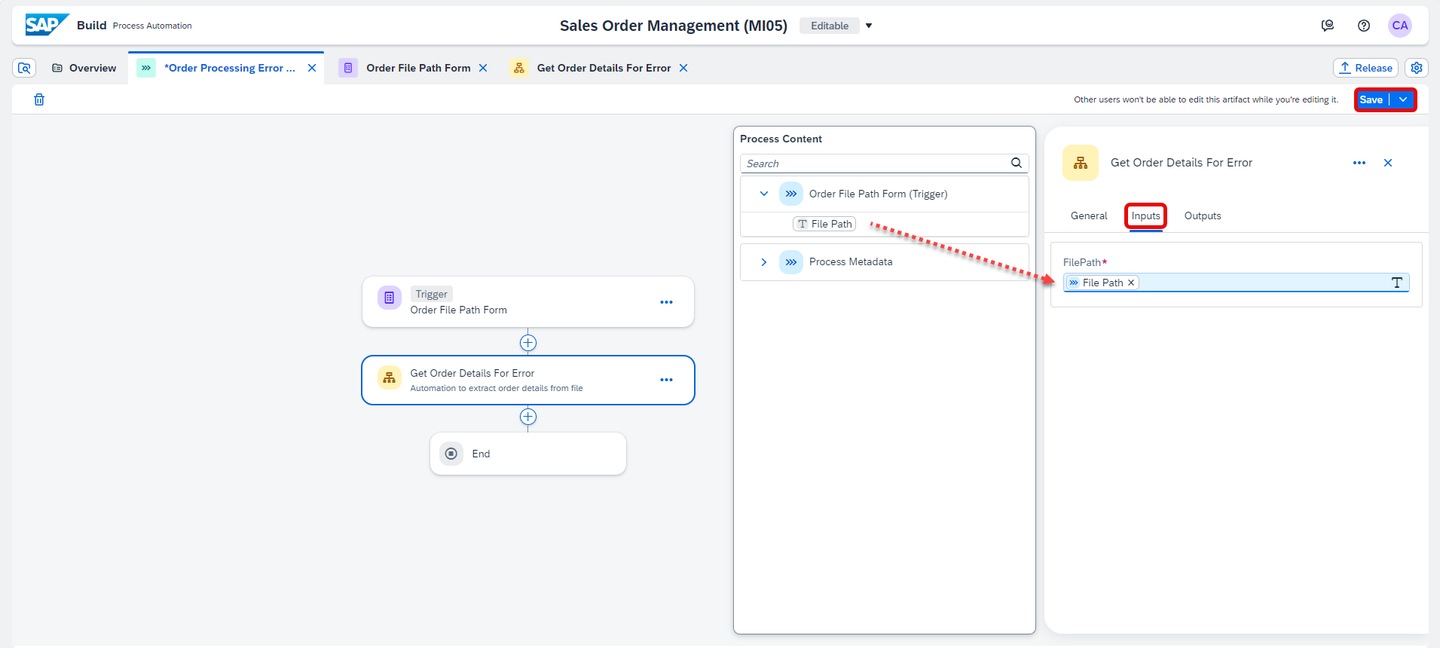
Task: Click the Process Metadata label
Action: pyautogui.click(x=851, y=262)
